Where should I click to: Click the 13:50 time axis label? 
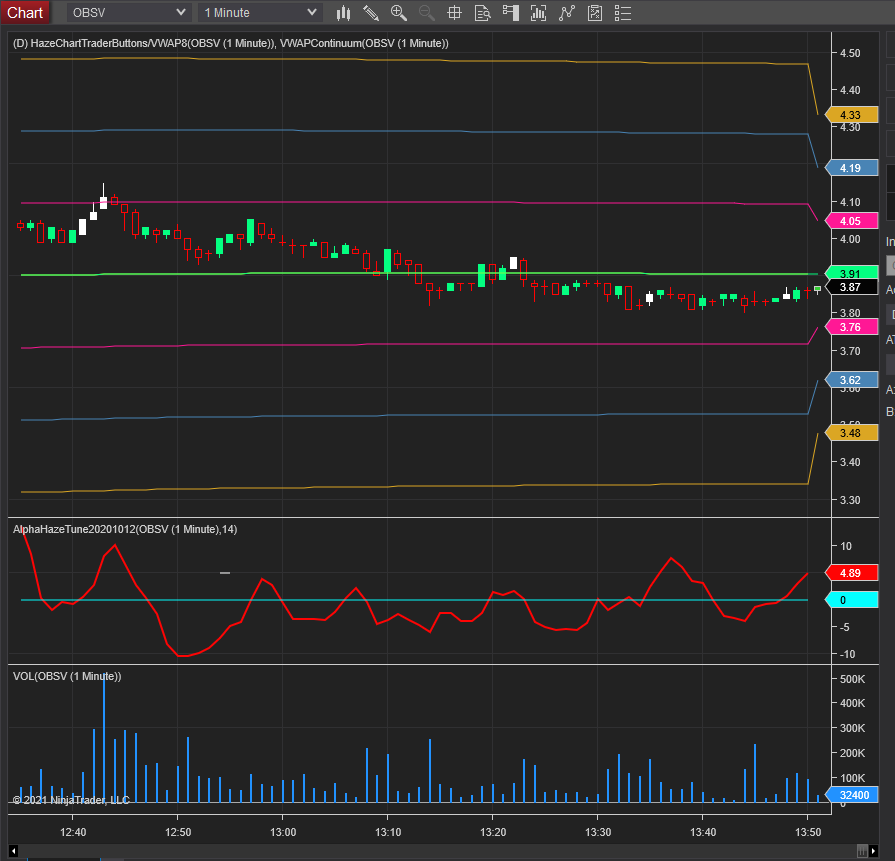point(808,832)
